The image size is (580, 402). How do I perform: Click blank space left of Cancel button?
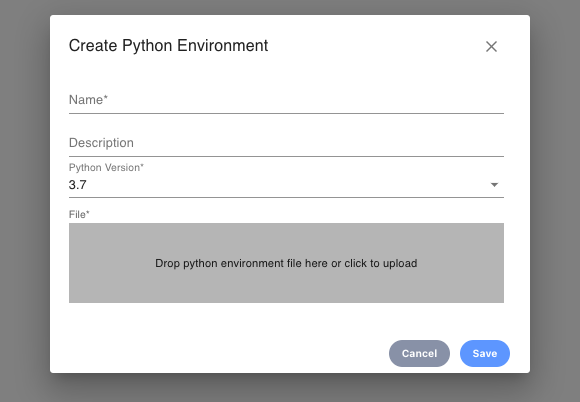point(222,354)
